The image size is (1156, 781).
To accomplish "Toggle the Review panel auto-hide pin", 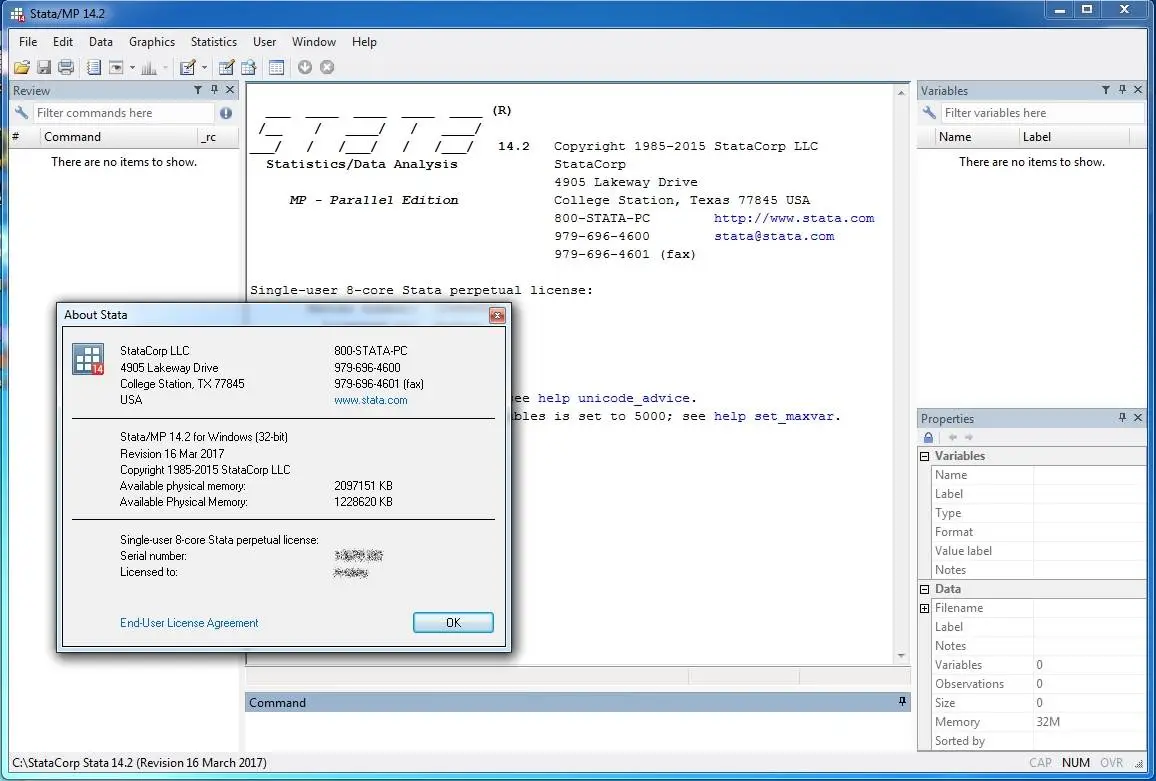I will click(x=214, y=90).
